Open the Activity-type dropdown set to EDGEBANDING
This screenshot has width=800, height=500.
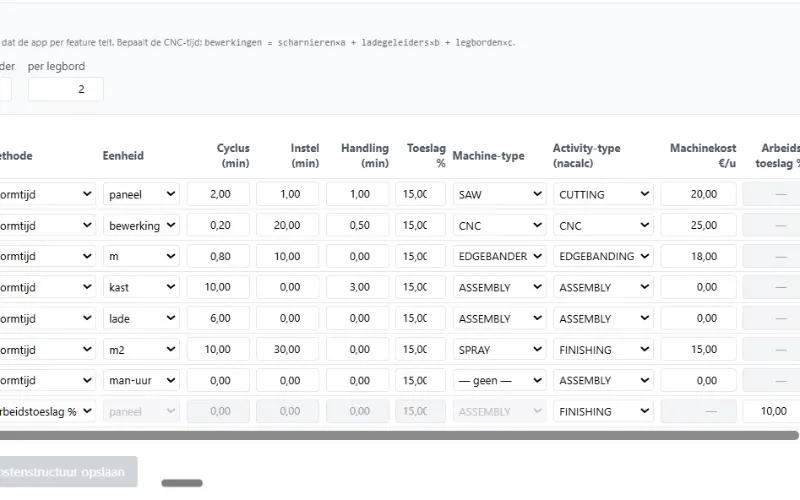[x=604, y=256]
